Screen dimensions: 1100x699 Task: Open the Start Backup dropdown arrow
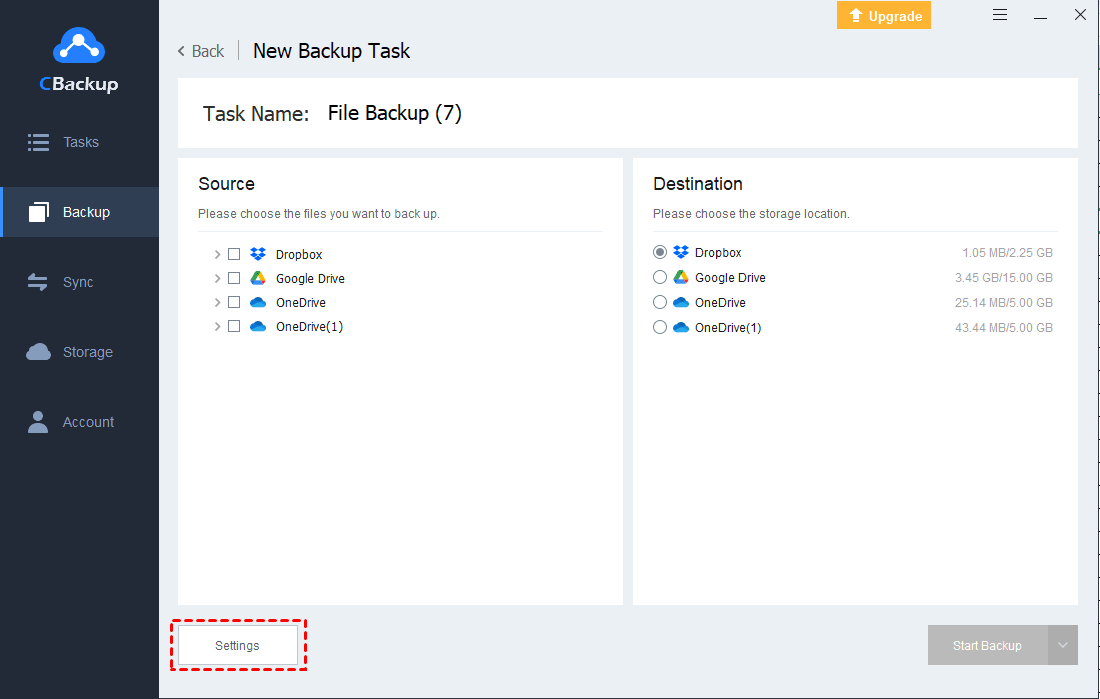[x=1063, y=645]
